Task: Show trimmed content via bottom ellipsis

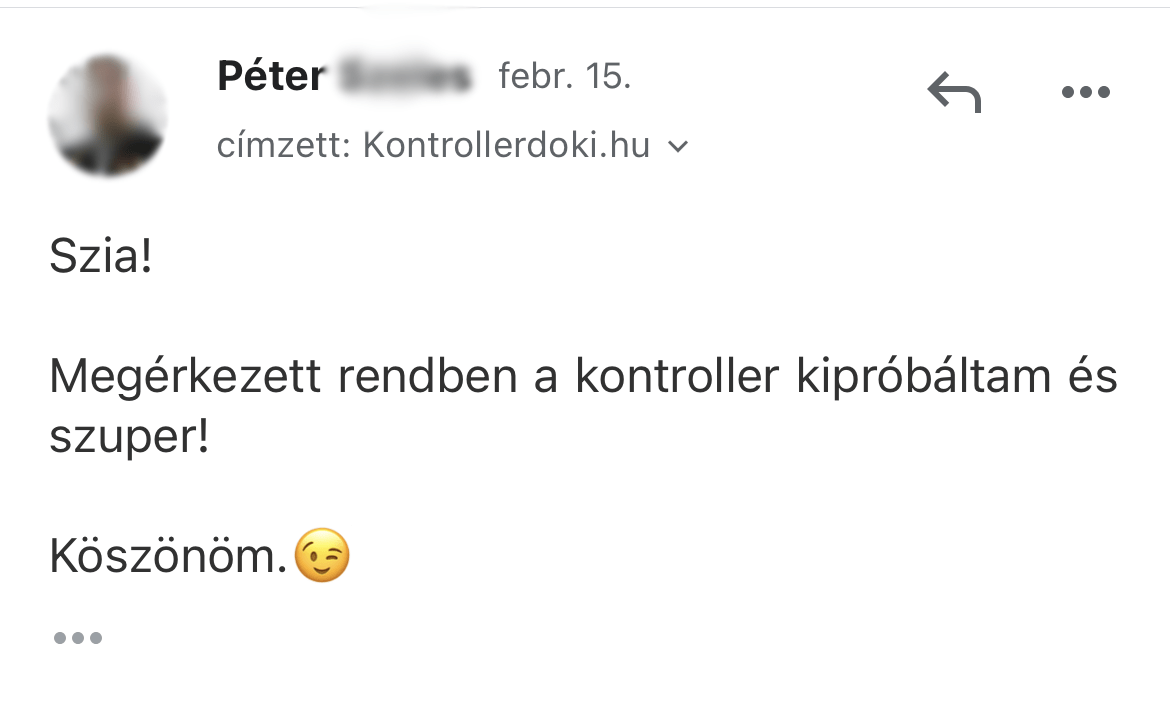Action: pos(77,637)
